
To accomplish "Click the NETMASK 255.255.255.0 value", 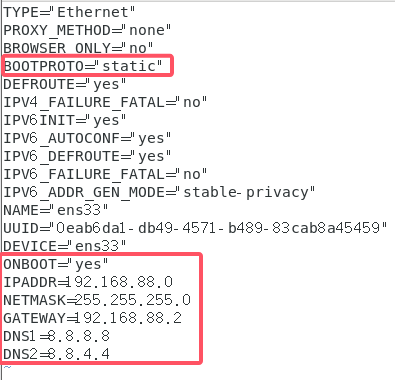I will pos(132,300).
